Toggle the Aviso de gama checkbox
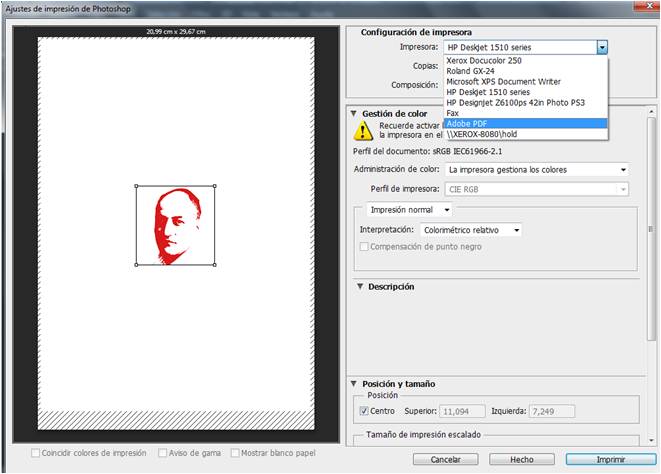 [x=162, y=453]
